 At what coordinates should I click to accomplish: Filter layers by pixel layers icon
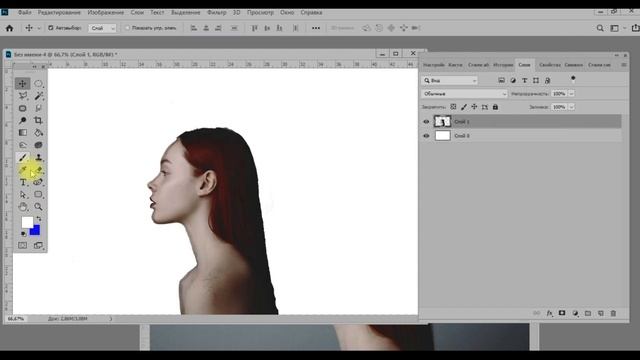tap(502, 80)
